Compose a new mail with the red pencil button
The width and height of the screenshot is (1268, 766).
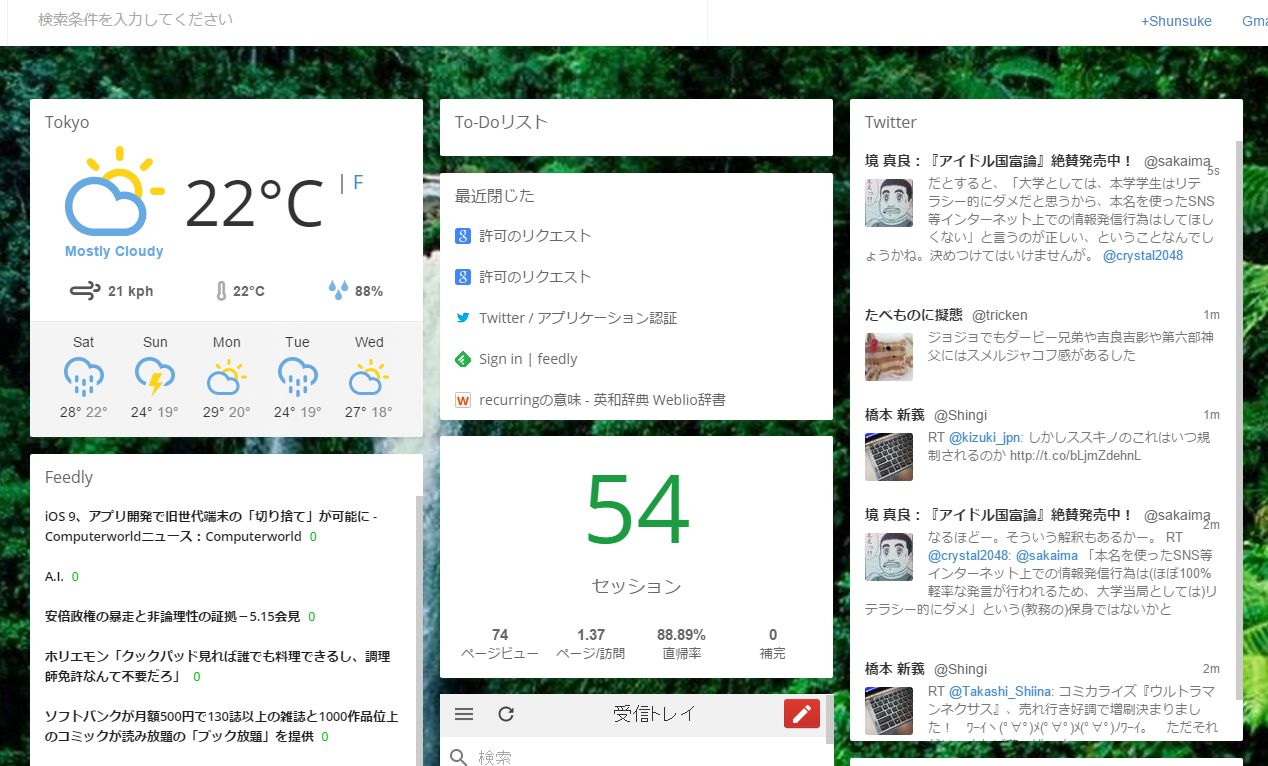[802, 713]
